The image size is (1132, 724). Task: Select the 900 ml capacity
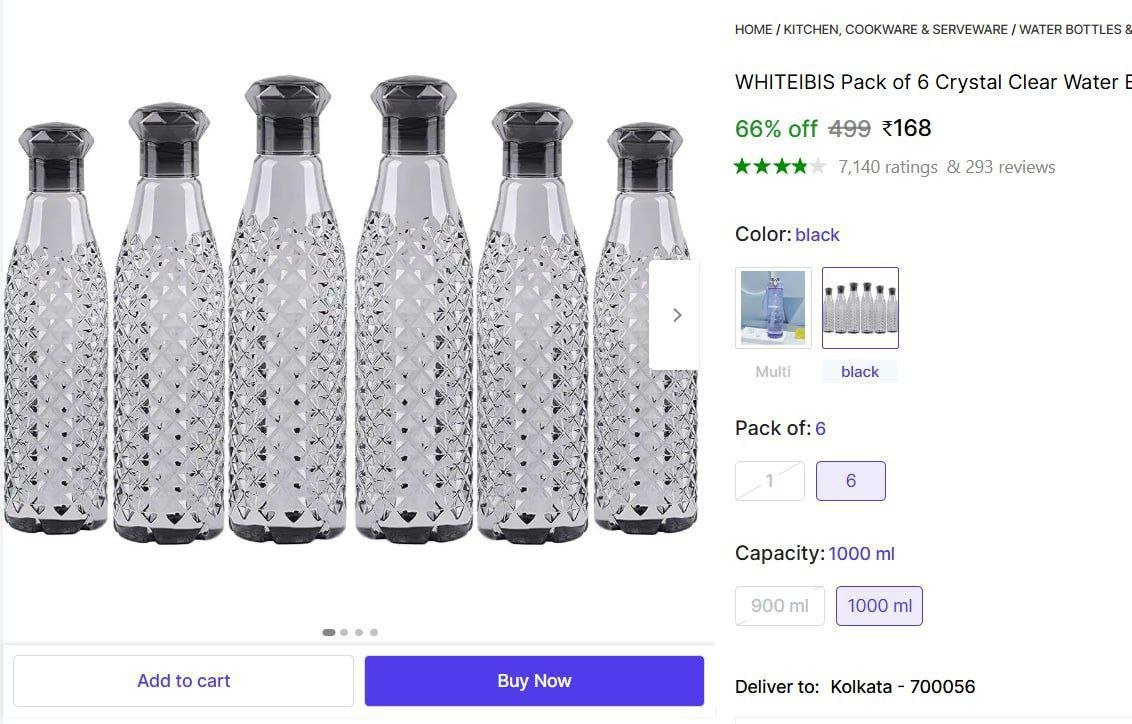[779, 605]
